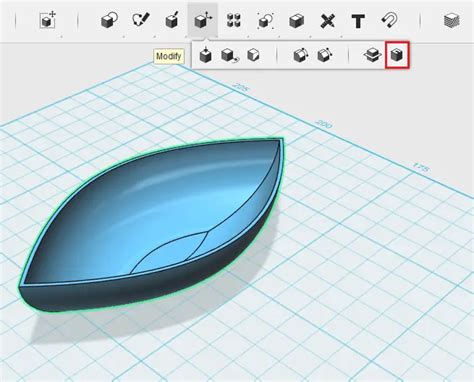
Task: Open the Pattern tools icon
Action: [x=234, y=21]
